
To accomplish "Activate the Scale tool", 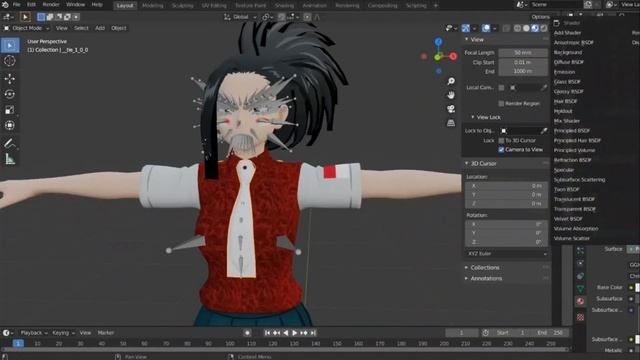I will point(10,110).
